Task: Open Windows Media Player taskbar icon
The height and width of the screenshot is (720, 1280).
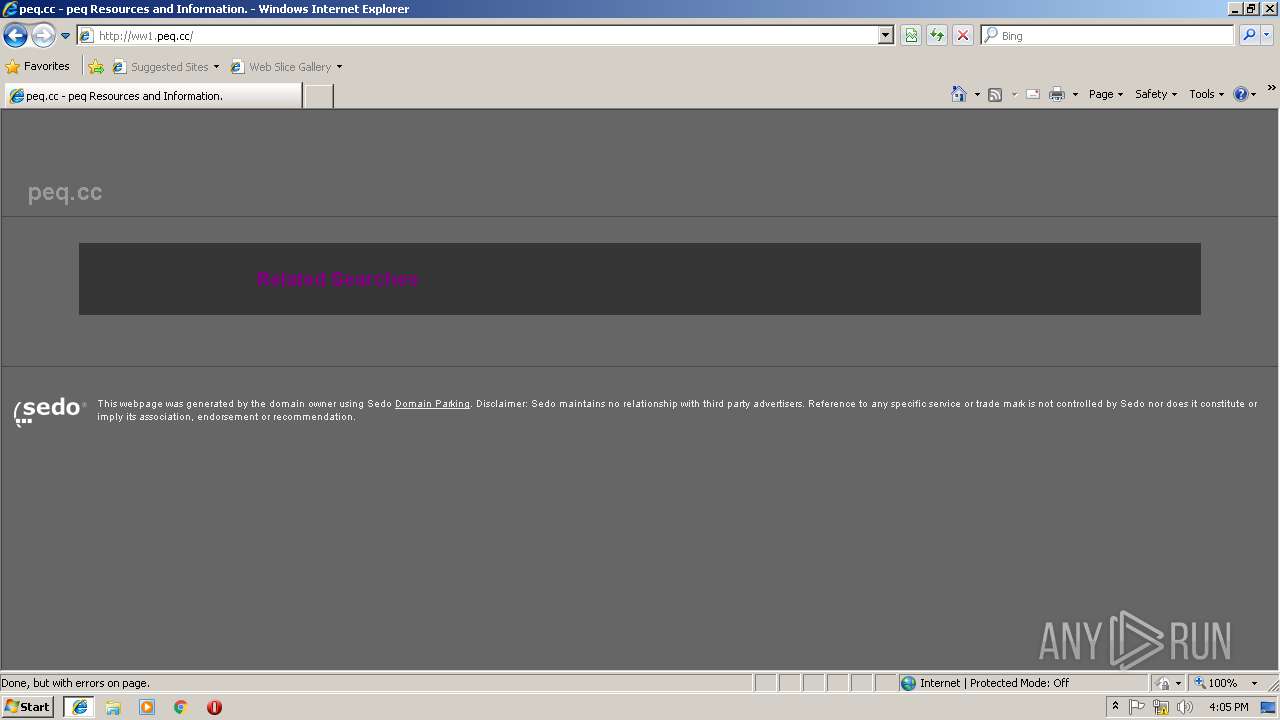Action: (x=147, y=707)
